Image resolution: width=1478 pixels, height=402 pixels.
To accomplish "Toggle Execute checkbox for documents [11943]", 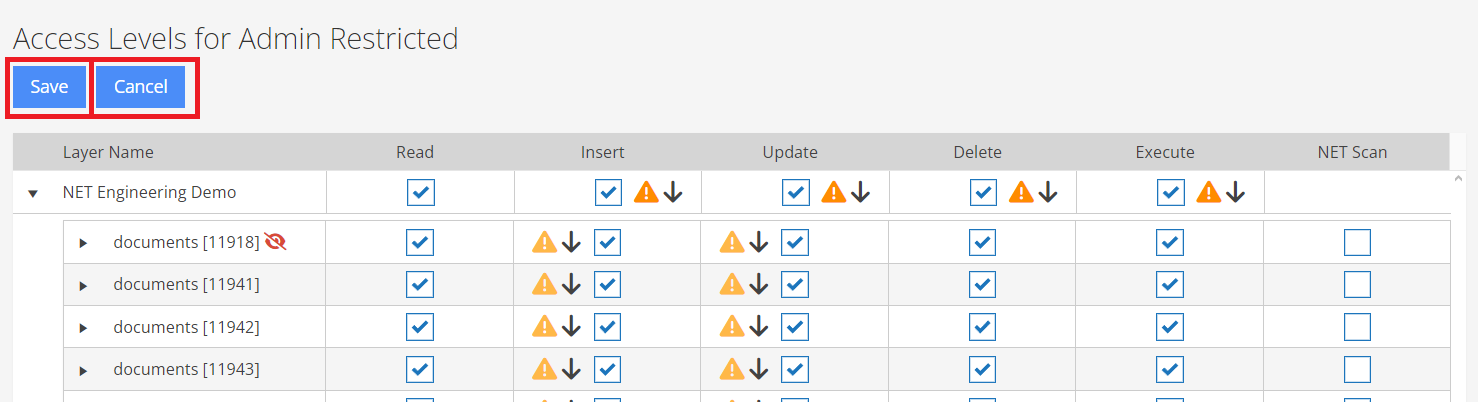I will coord(1170,369).
